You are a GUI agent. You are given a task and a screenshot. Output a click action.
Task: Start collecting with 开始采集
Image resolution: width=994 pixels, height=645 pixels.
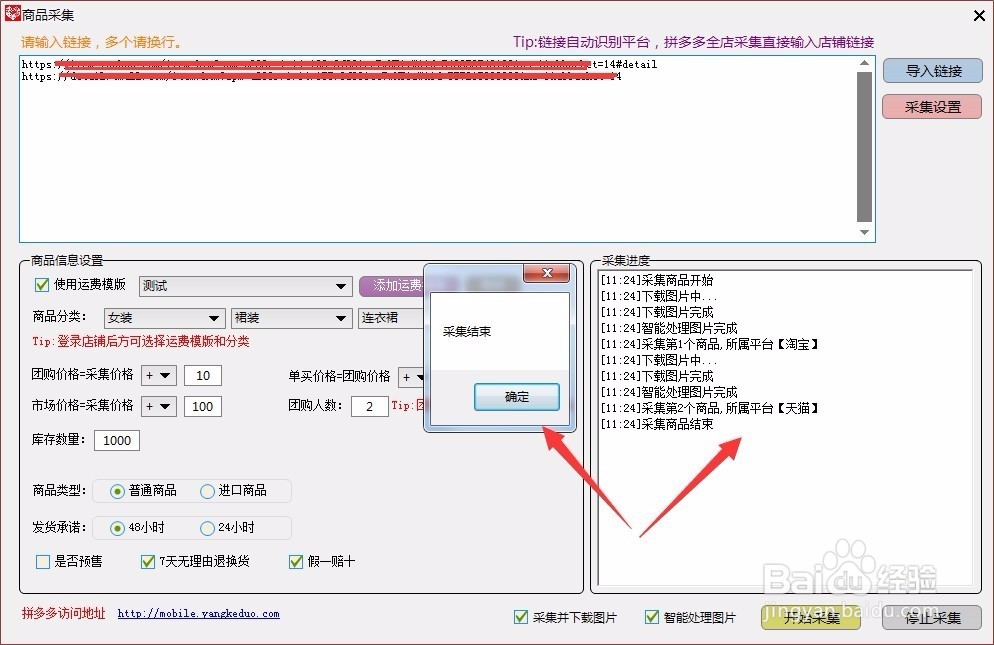(x=811, y=617)
